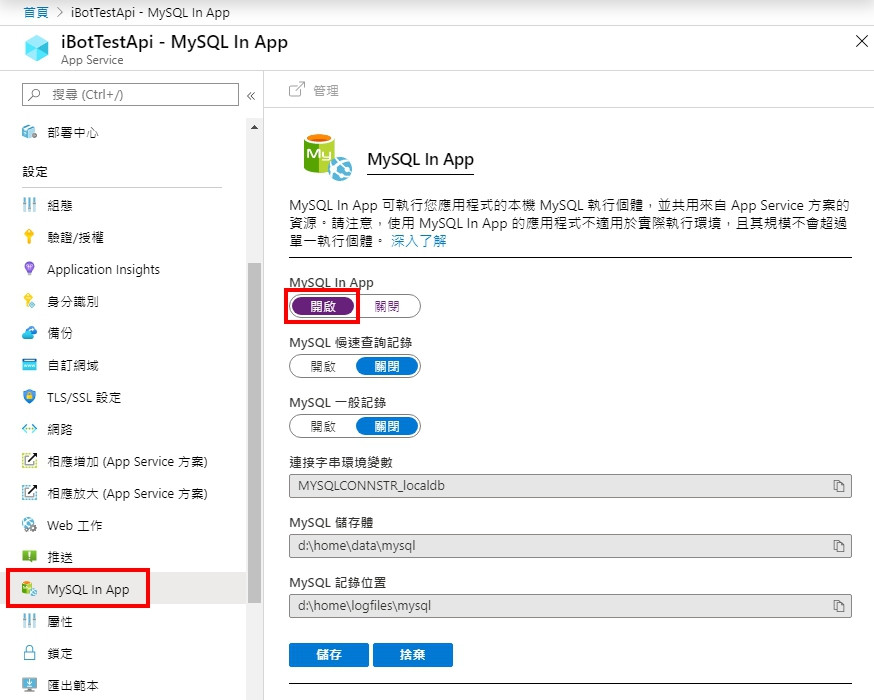The image size is (874, 700).
Task: Click the 搜尋 (Ctrl+/) search field
Action: (130, 94)
